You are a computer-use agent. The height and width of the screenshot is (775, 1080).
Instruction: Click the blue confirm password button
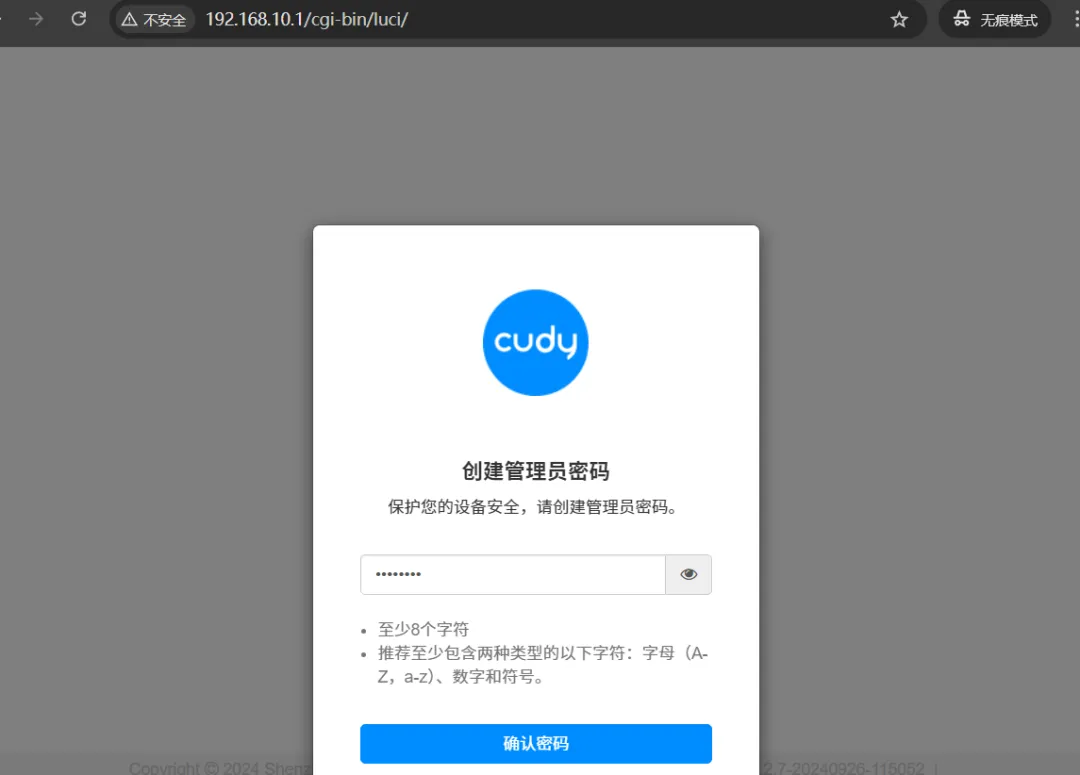click(x=536, y=743)
